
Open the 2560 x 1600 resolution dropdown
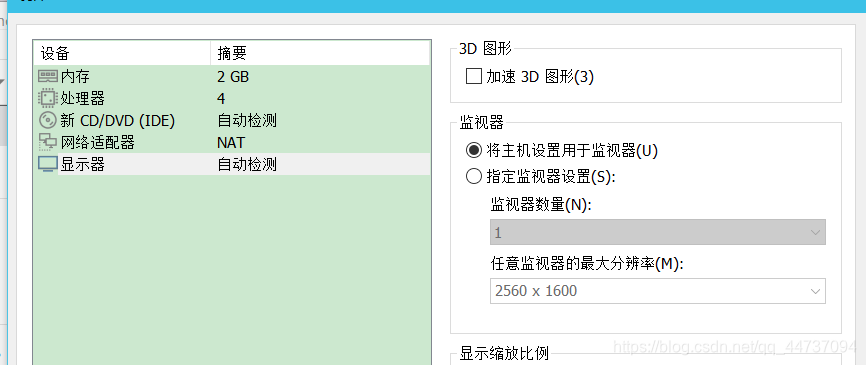tap(658, 290)
